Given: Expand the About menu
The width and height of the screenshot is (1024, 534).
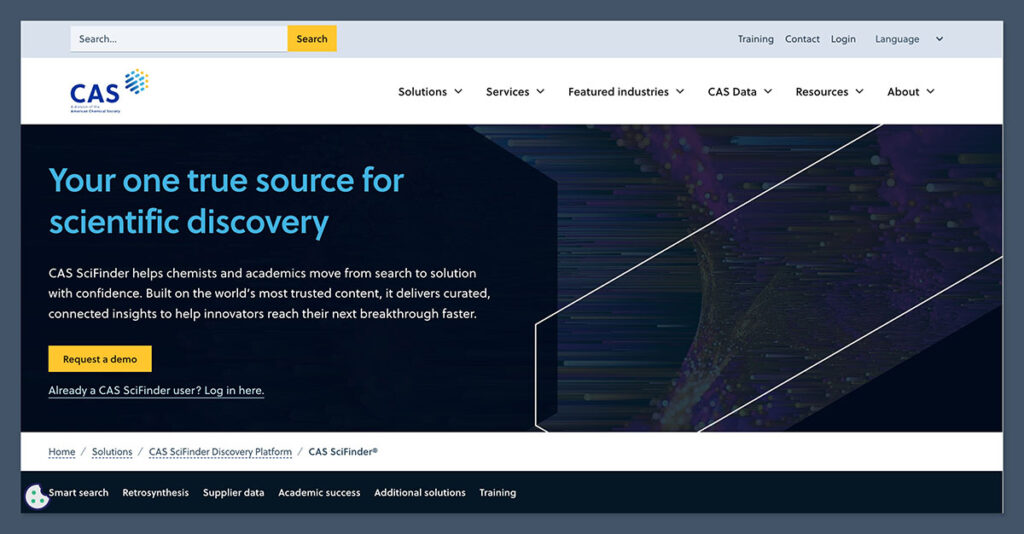Looking at the screenshot, I should tap(910, 91).
